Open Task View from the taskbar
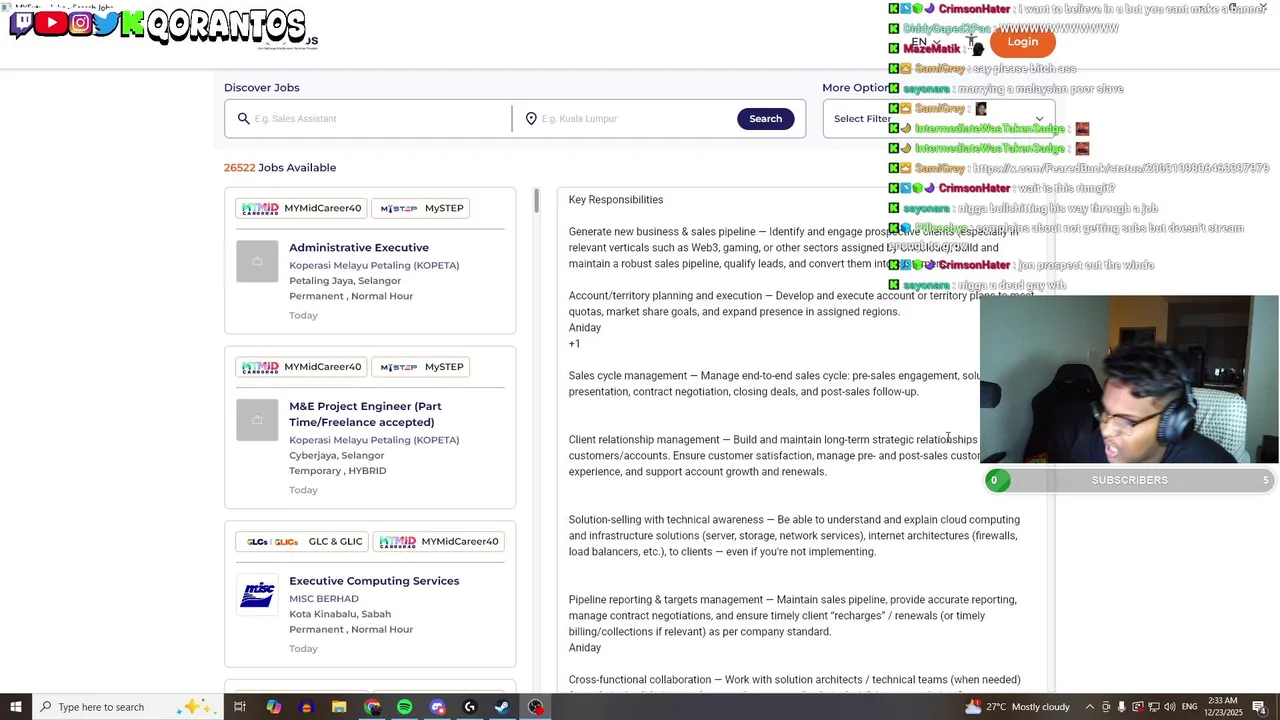Image resolution: width=1280 pixels, height=720 pixels. pyautogui.click(x=240, y=707)
